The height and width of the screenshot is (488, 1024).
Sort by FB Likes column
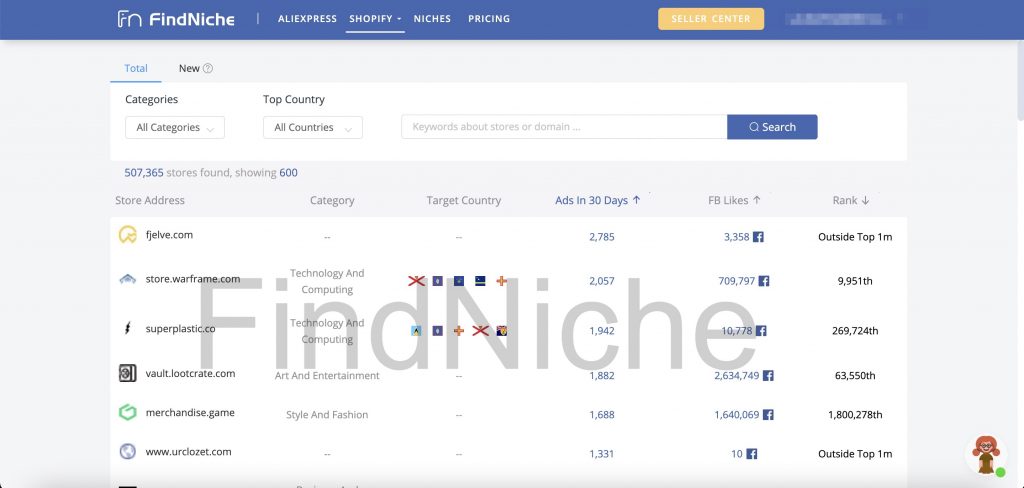click(x=734, y=201)
